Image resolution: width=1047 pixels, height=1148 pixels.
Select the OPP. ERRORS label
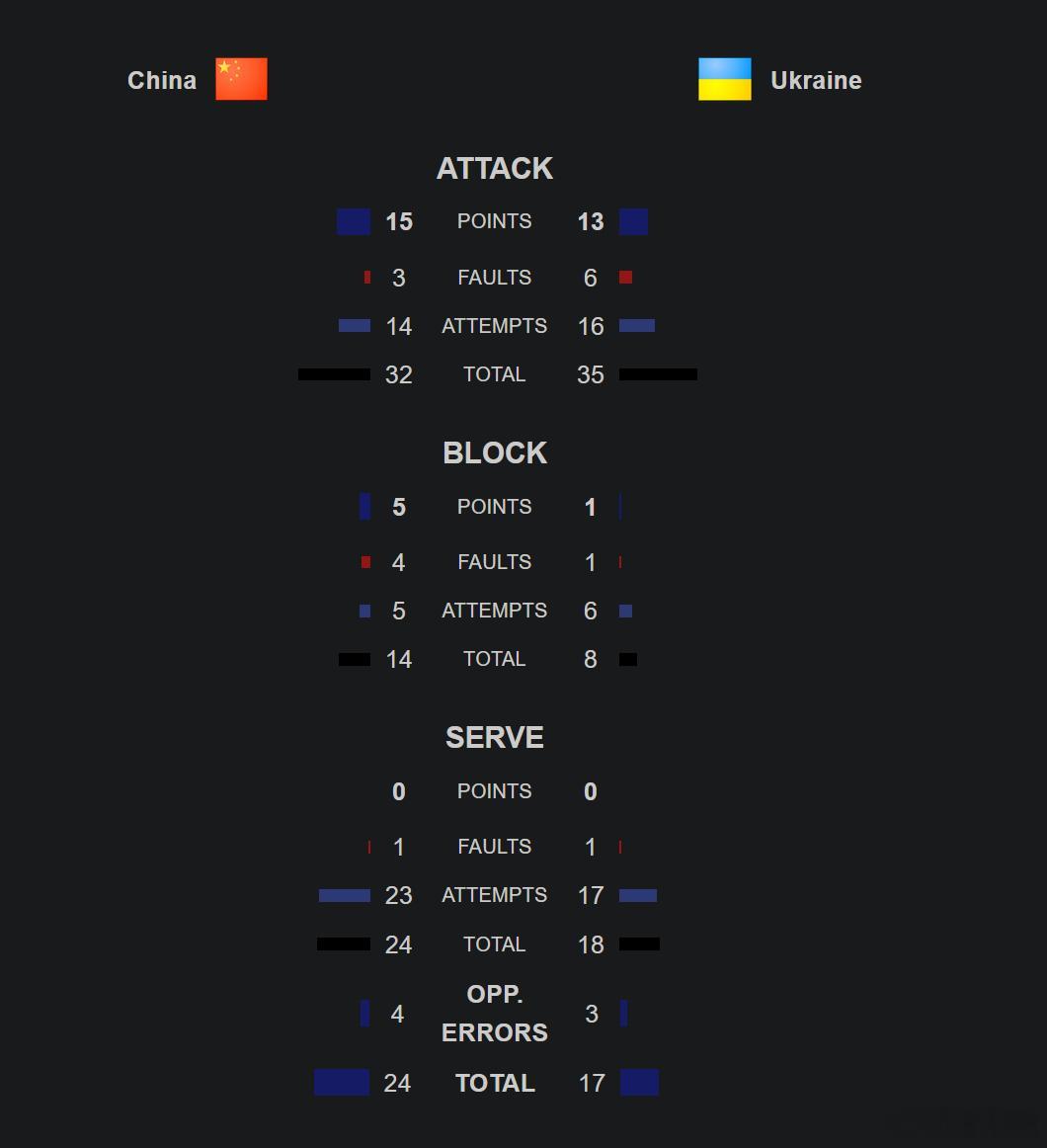(x=494, y=1014)
